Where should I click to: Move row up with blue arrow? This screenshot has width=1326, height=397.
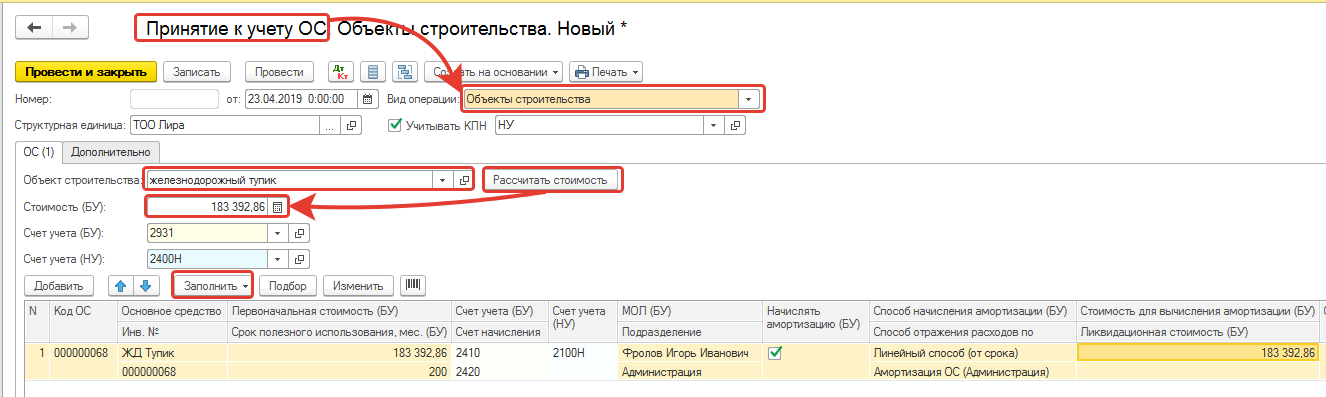(x=121, y=286)
